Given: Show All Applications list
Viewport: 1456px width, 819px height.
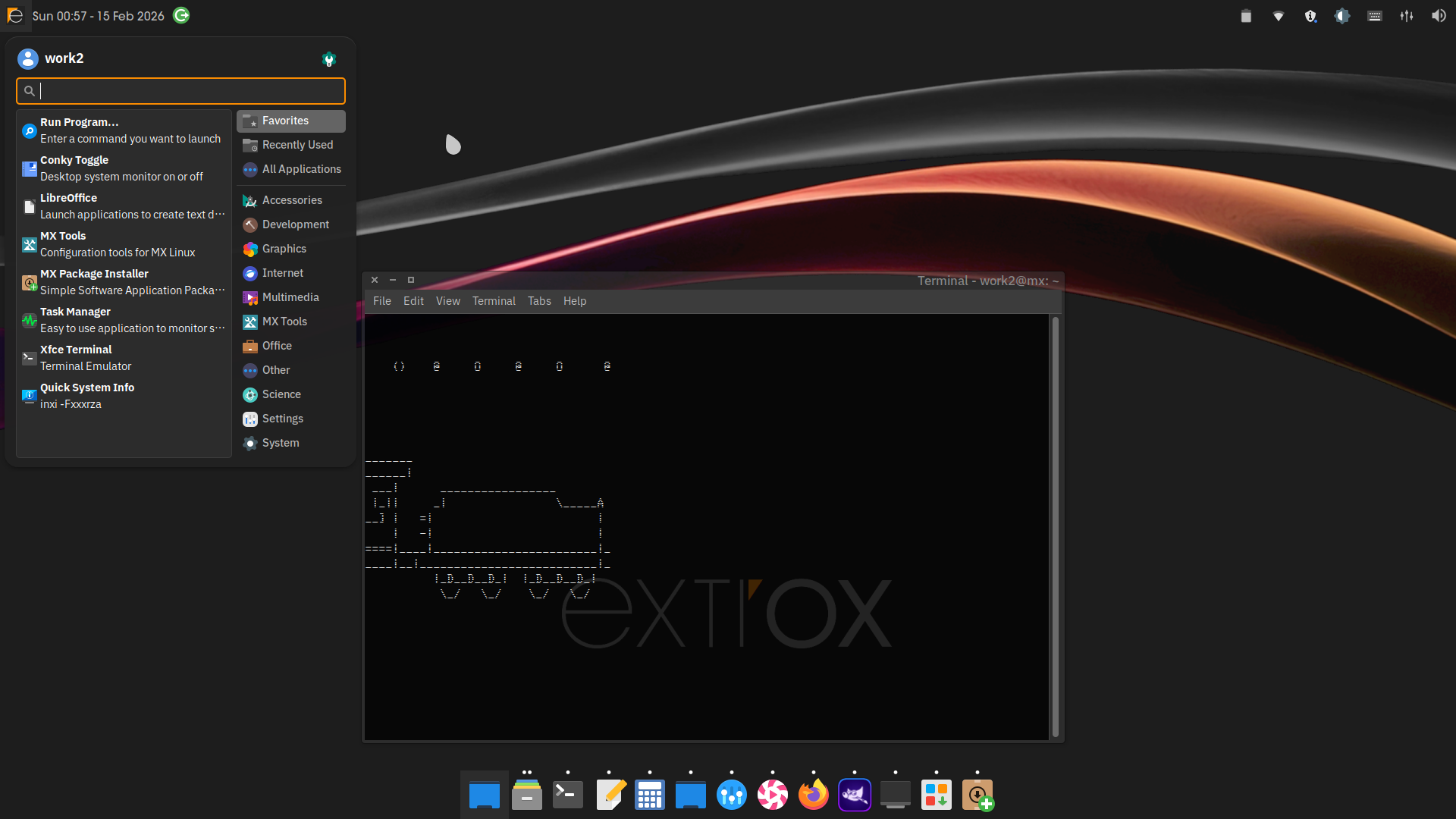Looking at the screenshot, I should click(301, 169).
